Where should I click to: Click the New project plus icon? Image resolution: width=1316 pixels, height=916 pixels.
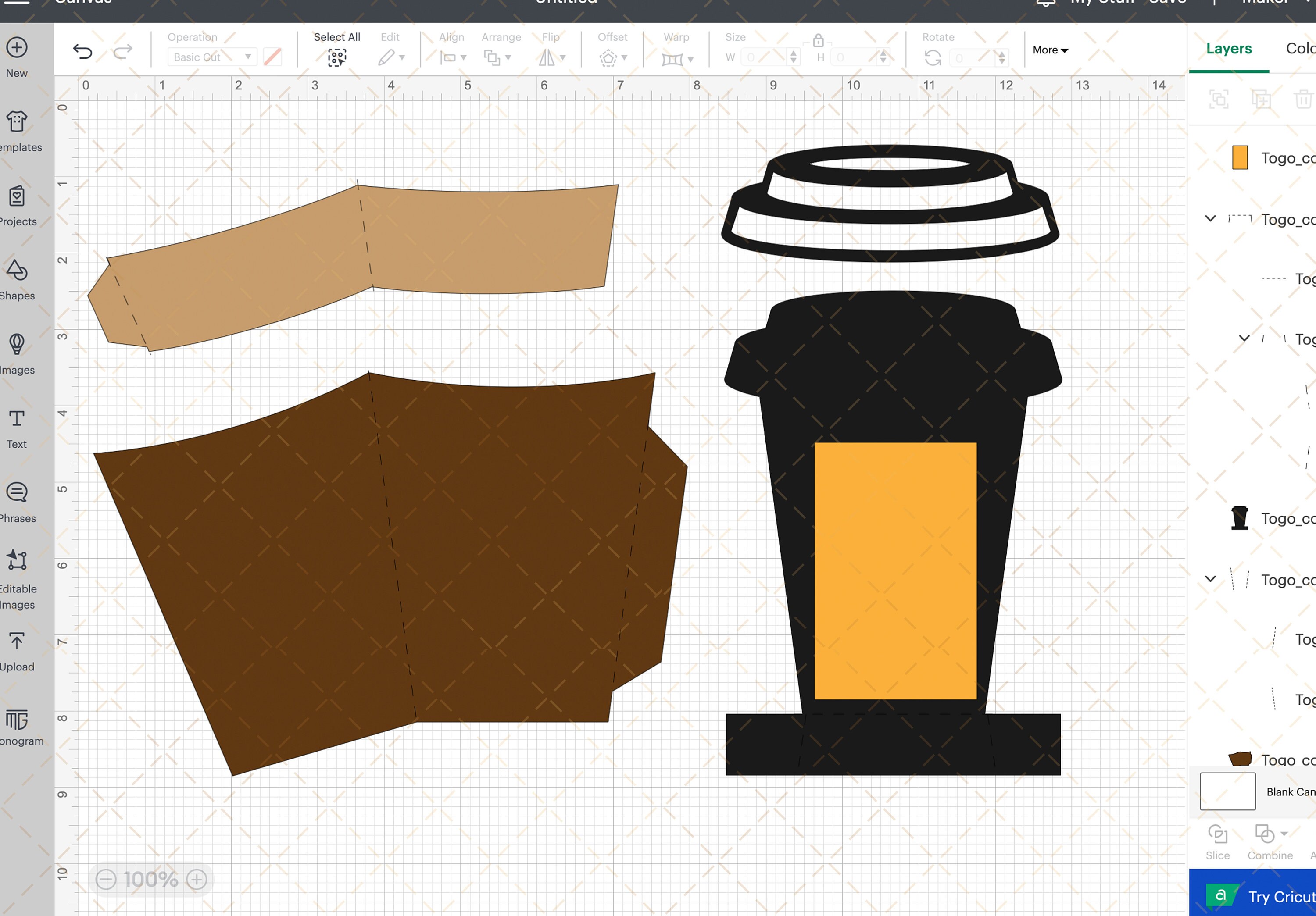[x=17, y=47]
